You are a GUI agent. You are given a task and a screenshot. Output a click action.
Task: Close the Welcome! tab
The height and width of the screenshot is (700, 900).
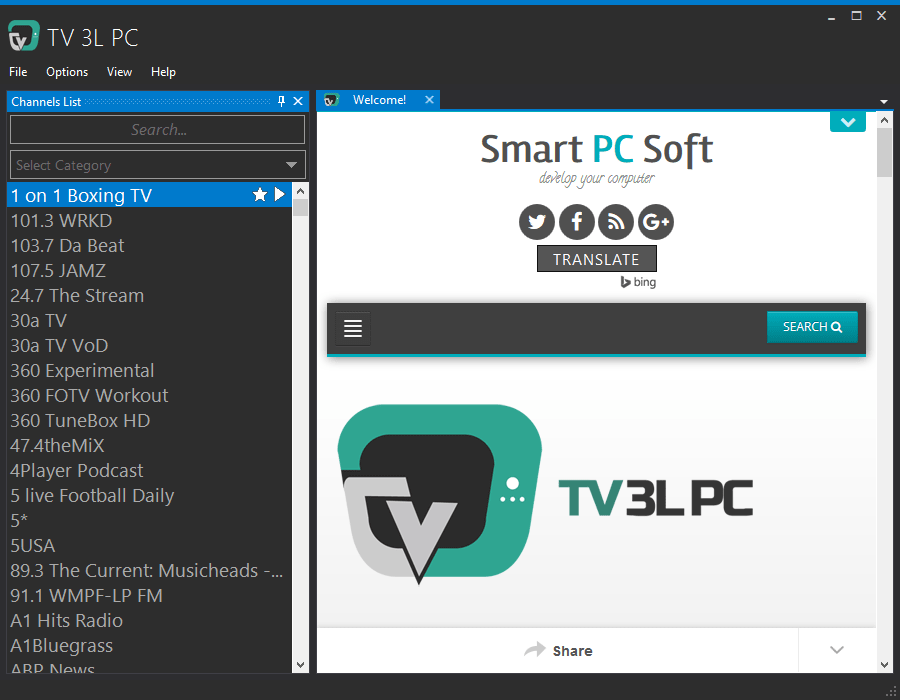tap(429, 100)
